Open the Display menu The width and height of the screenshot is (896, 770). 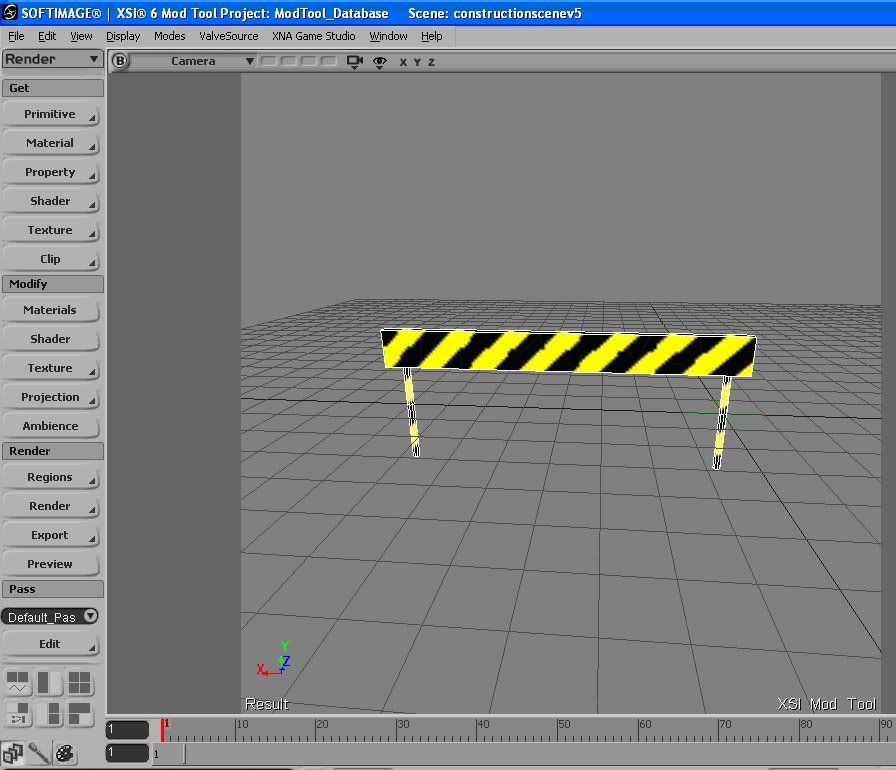(123, 36)
